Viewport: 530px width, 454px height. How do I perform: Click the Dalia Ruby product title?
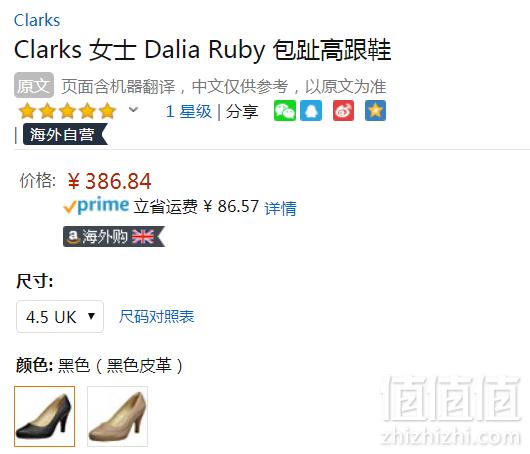click(x=203, y=50)
